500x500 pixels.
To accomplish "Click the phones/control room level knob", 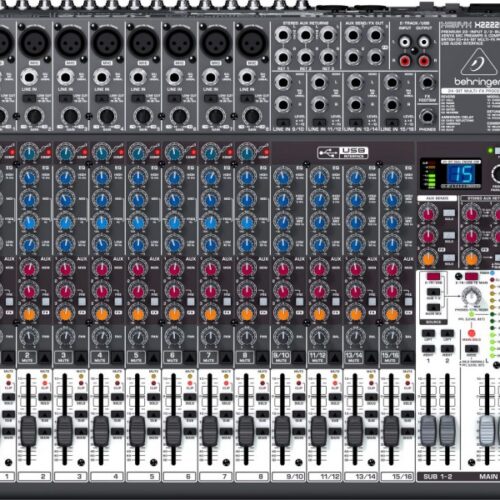I will (x=471, y=295).
